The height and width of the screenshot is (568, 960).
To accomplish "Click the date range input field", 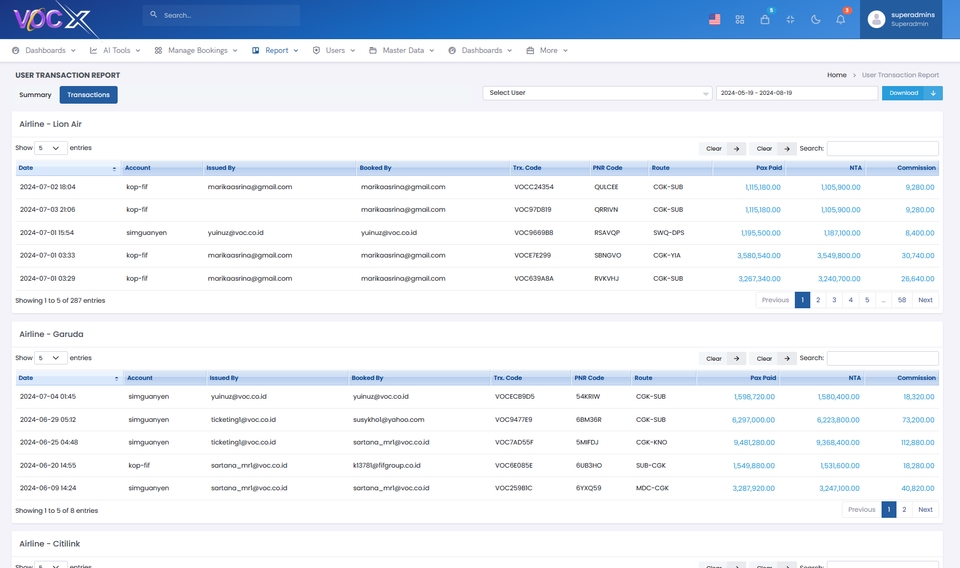I will (796, 93).
